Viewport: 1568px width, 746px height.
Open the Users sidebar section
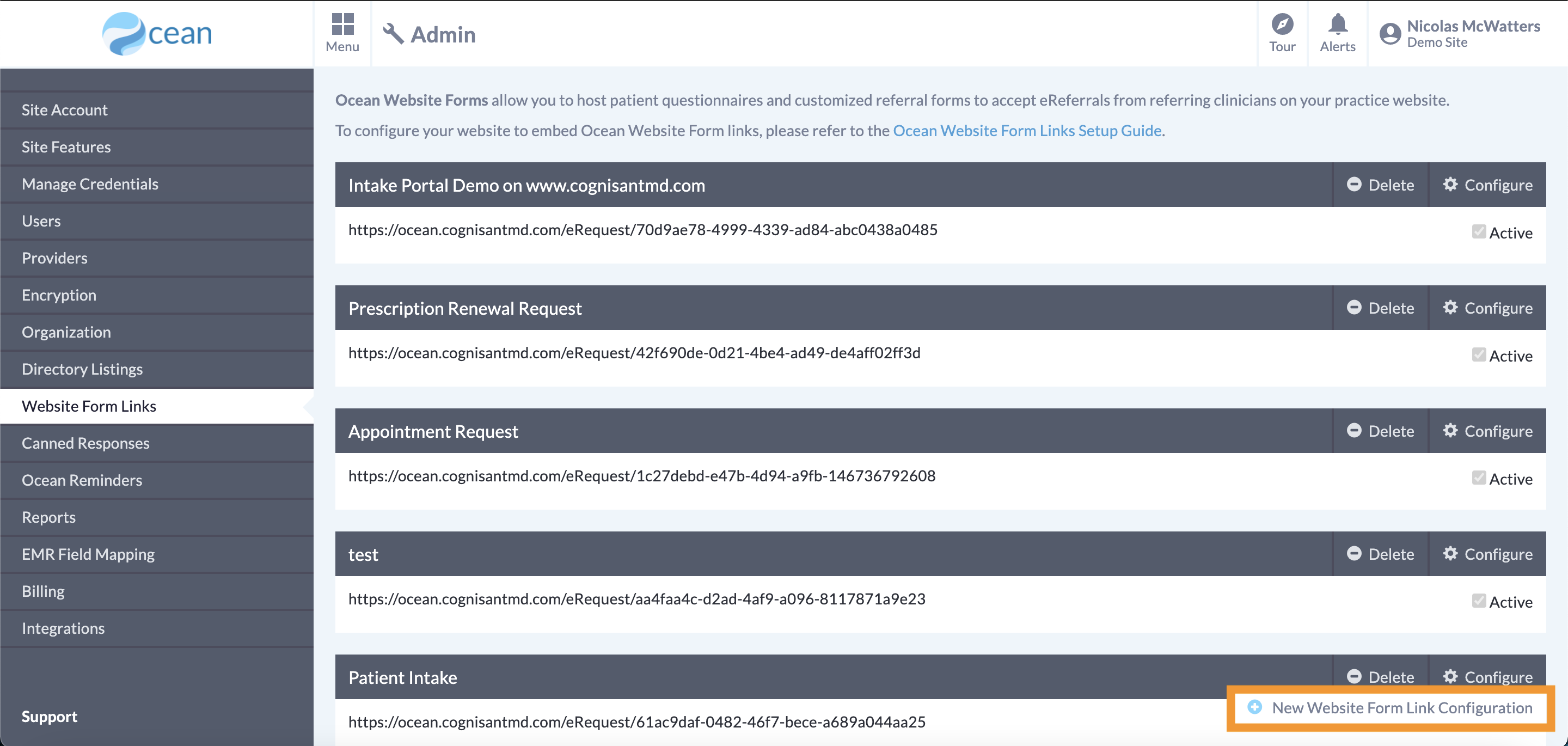pyautogui.click(x=41, y=221)
